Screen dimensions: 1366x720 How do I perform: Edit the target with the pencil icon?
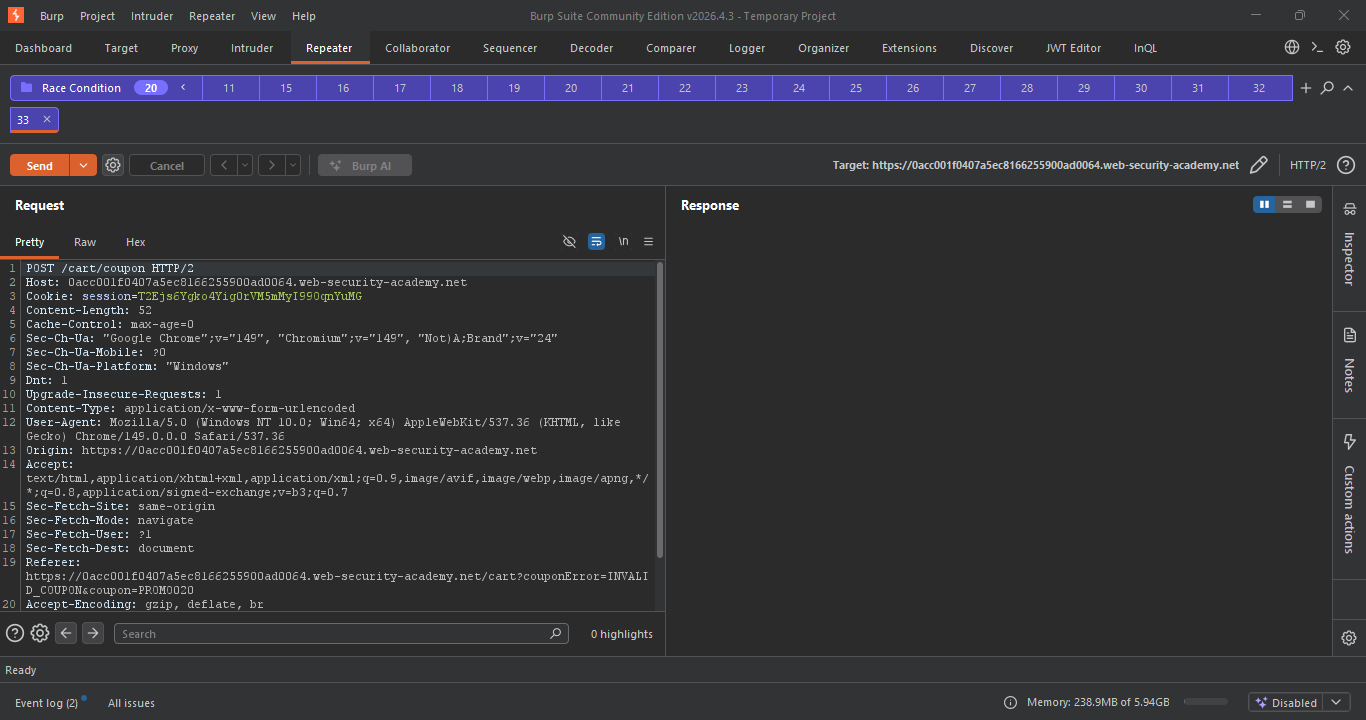1259,165
